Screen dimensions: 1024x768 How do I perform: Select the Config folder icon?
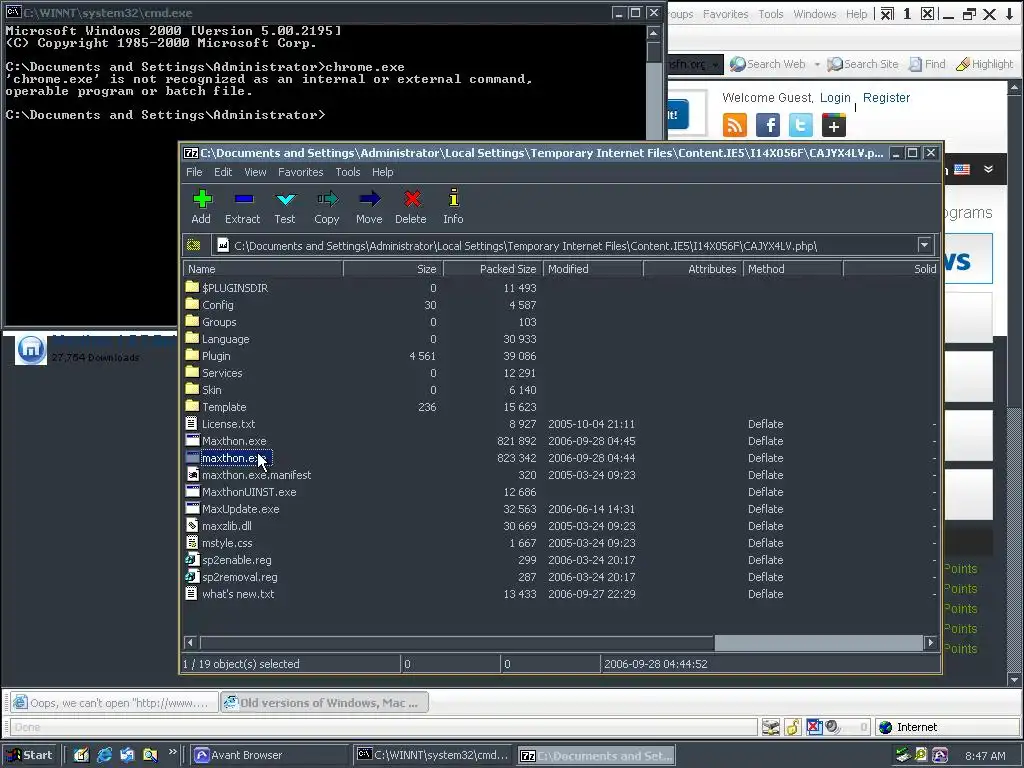[192, 304]
